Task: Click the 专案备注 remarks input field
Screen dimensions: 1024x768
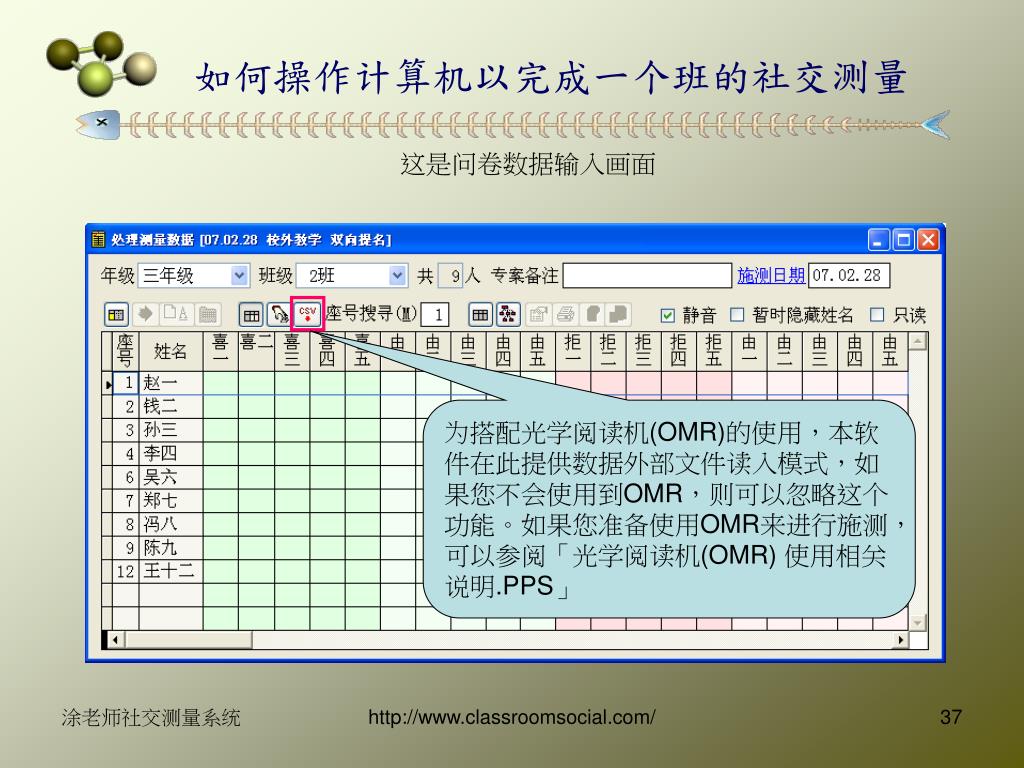Action: click(x=647, y=276)
